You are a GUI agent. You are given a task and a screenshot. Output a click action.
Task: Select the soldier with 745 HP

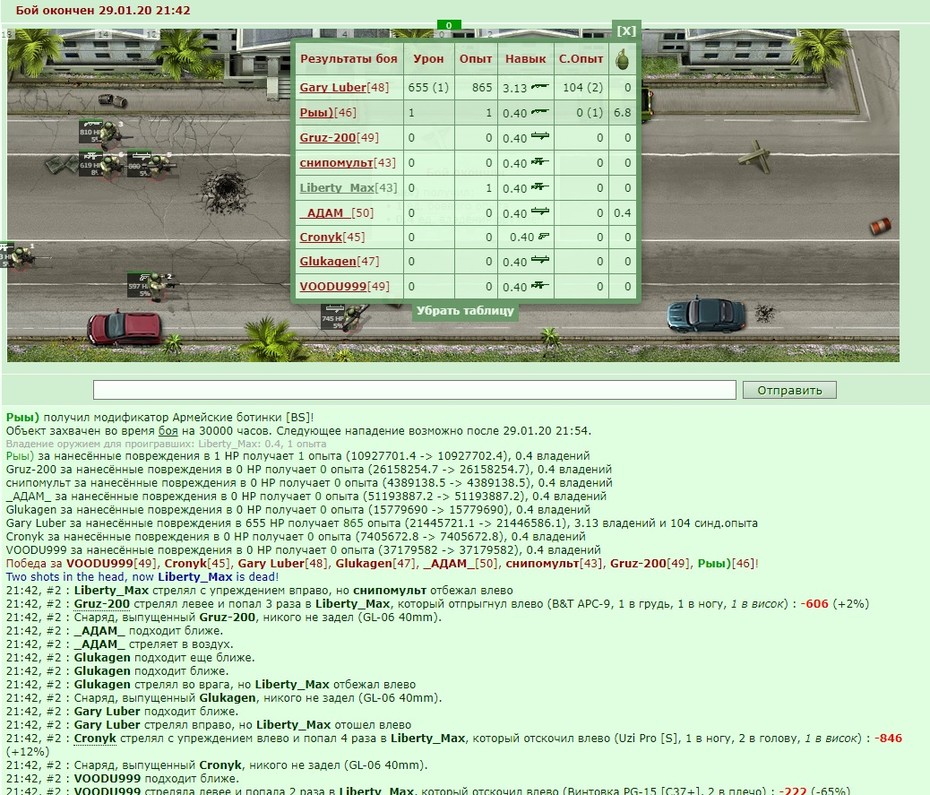pyautogui.click(x=353, y=319)
